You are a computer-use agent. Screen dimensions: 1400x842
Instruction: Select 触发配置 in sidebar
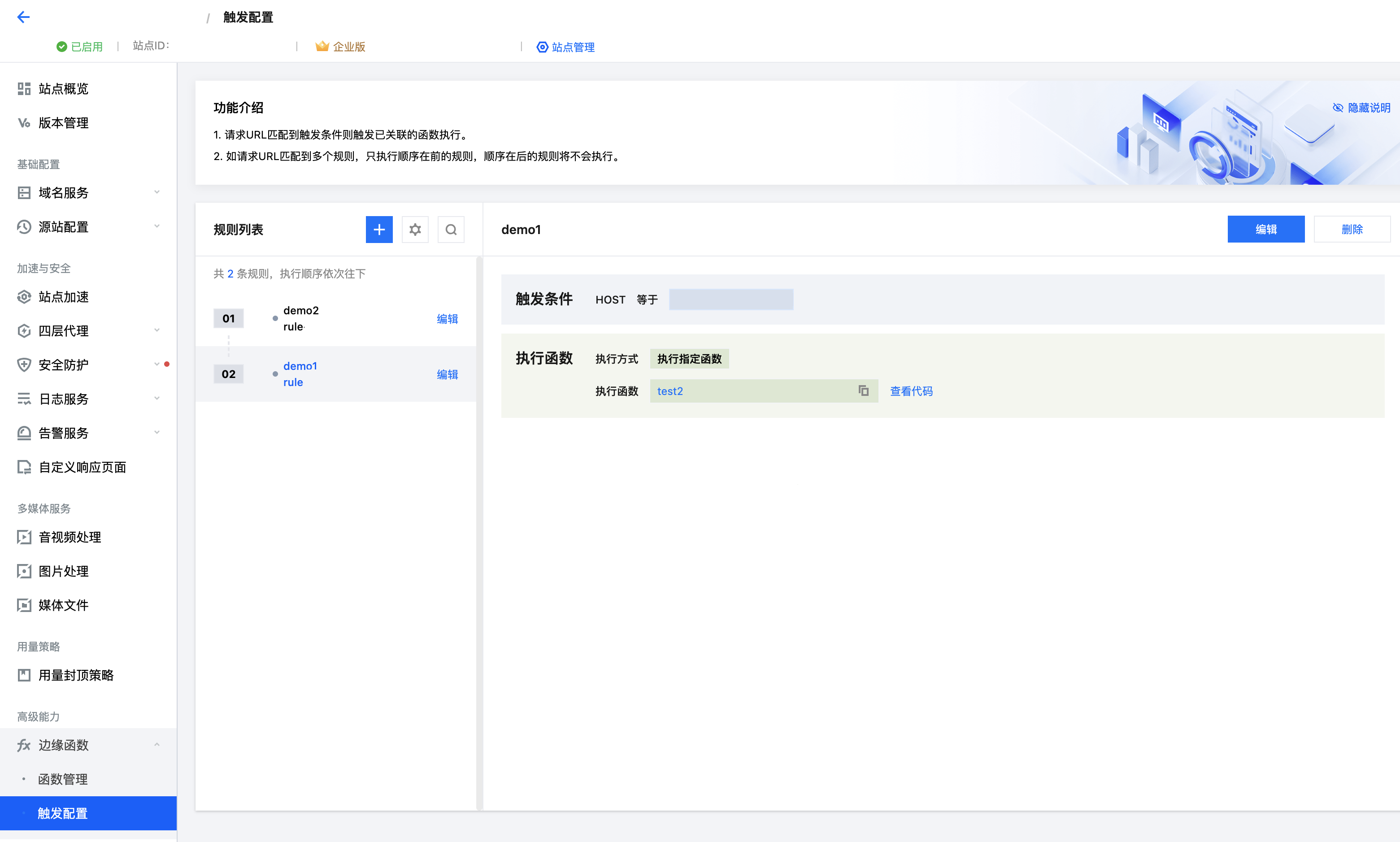tap(62, 813)
